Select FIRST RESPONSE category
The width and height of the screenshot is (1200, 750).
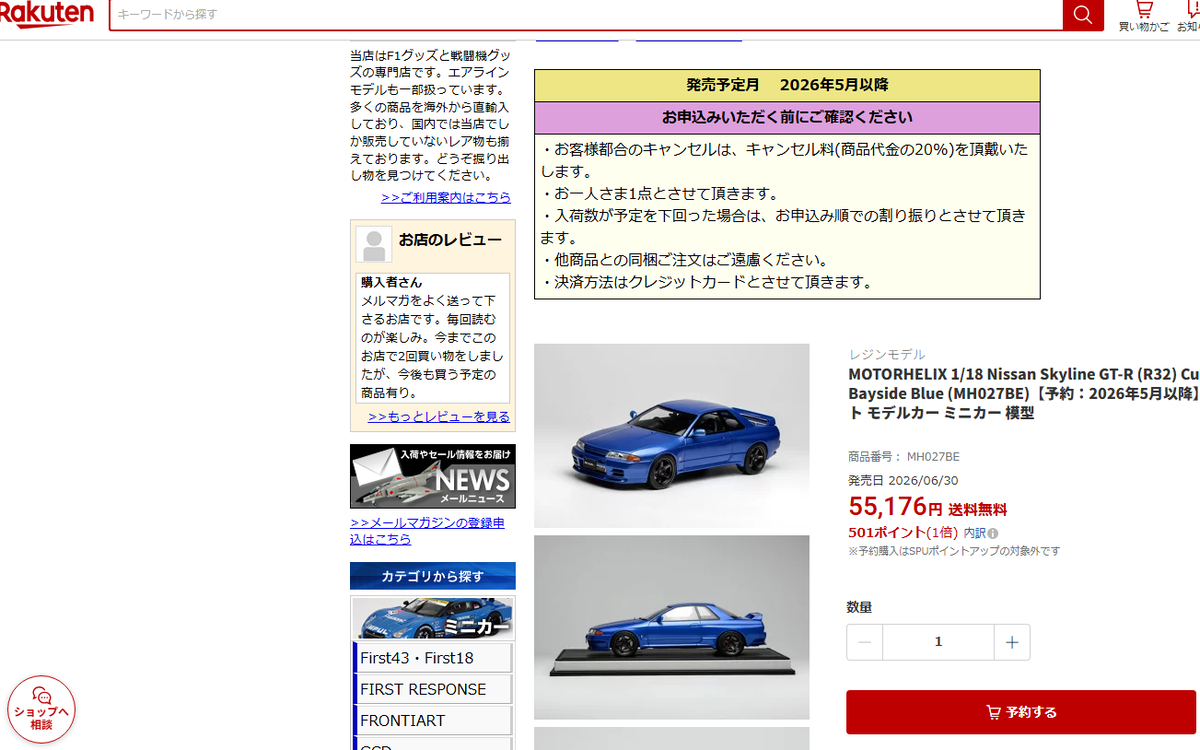coord(433,689)
